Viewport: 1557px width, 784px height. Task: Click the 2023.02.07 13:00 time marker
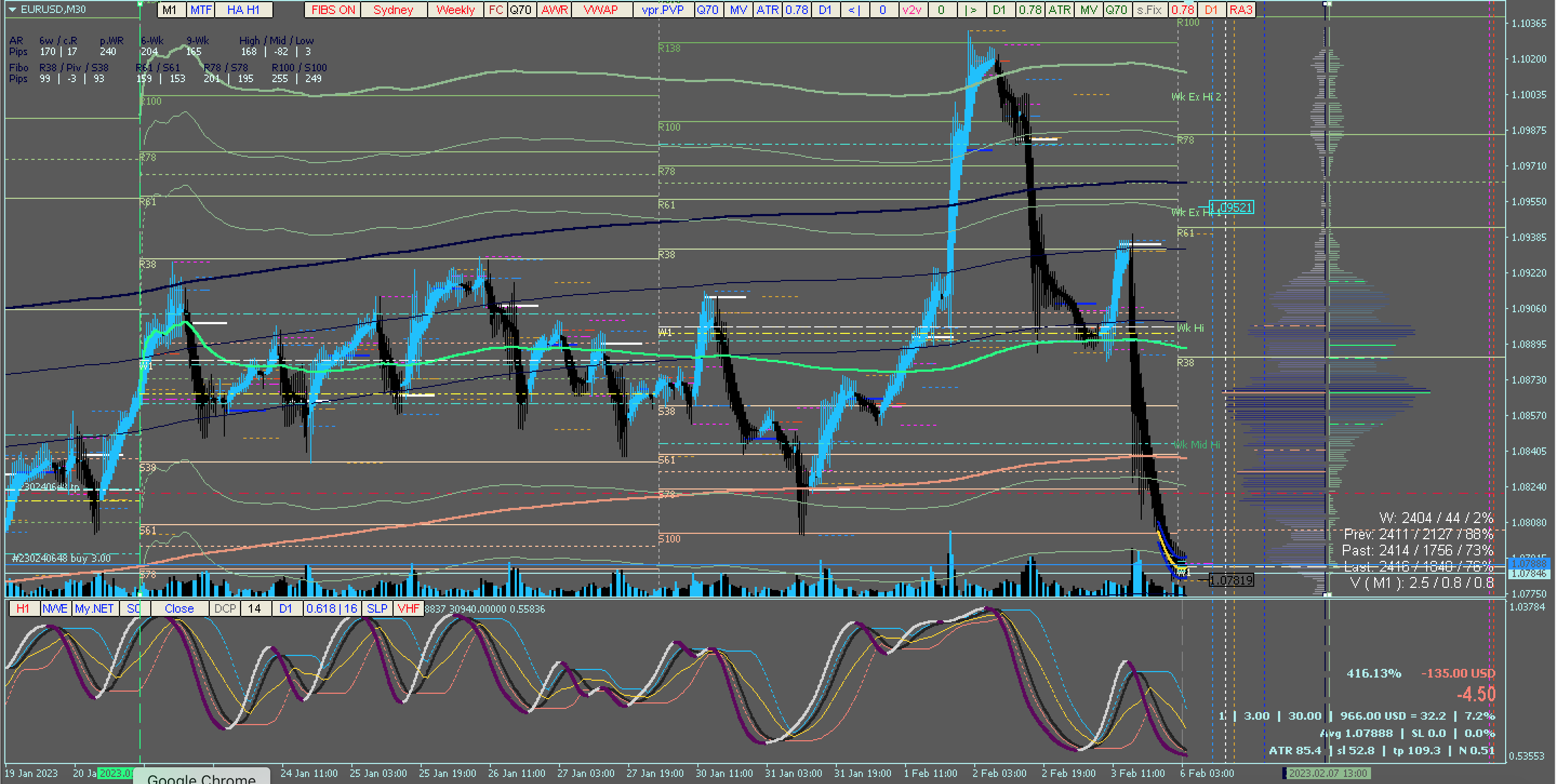1327,773
